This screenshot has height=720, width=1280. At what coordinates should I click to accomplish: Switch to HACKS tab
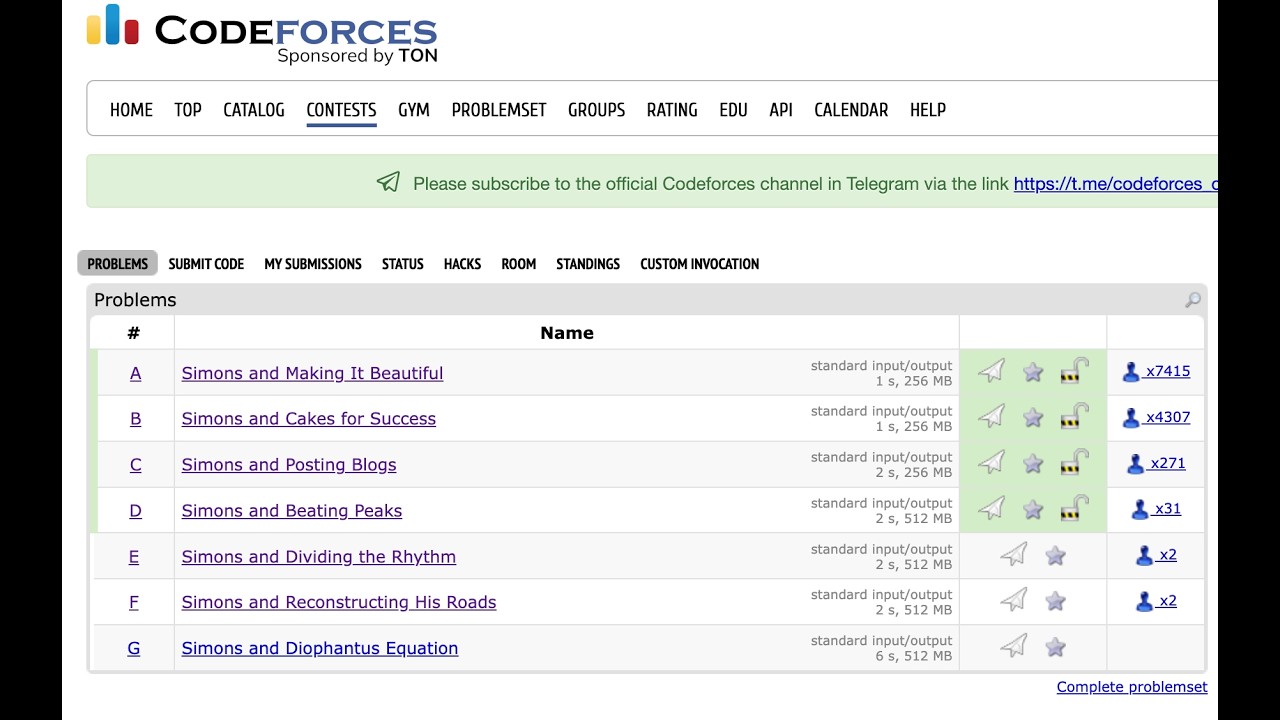click(x=463, y=264)
